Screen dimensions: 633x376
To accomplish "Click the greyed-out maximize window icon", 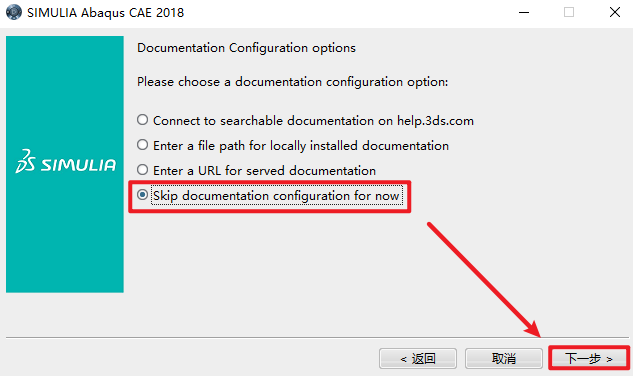I will click(569, 12).
